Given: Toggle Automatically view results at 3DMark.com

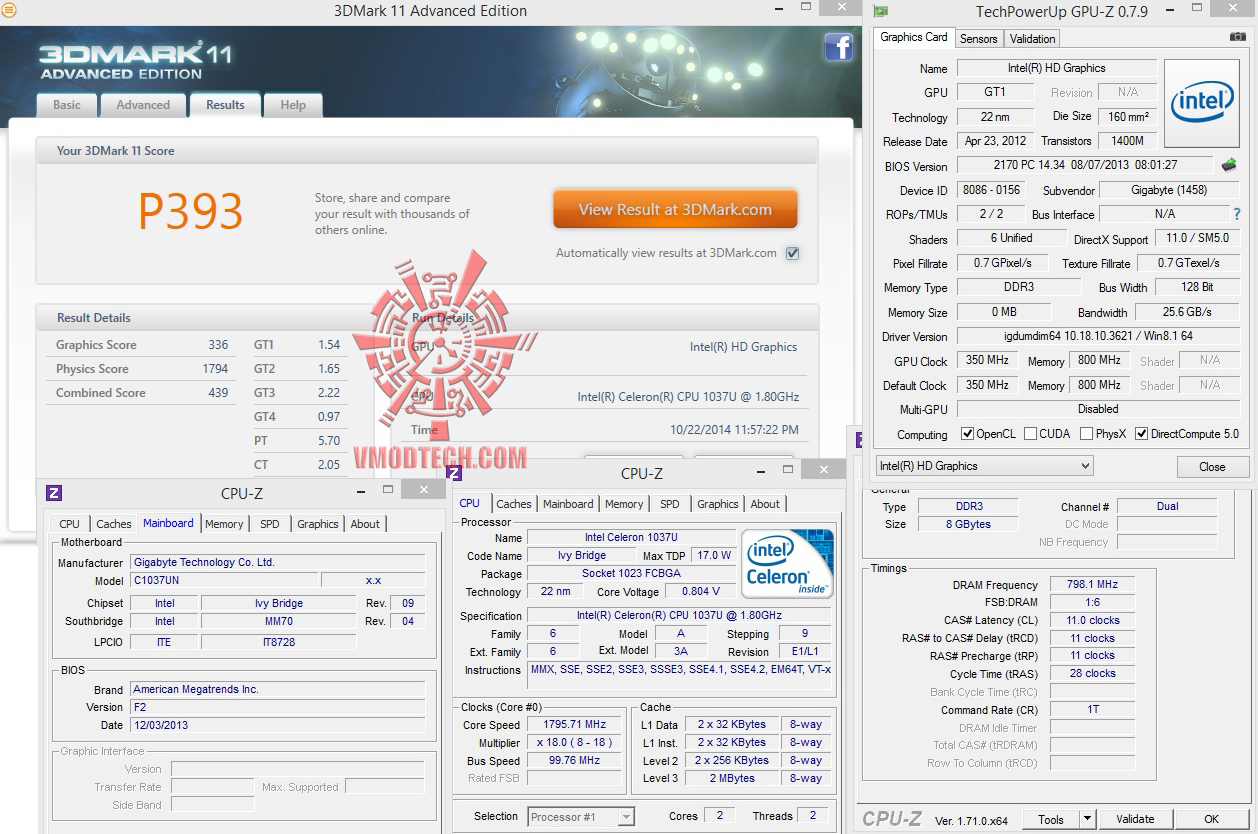Looking at the screenshot, I should point(792,253).
